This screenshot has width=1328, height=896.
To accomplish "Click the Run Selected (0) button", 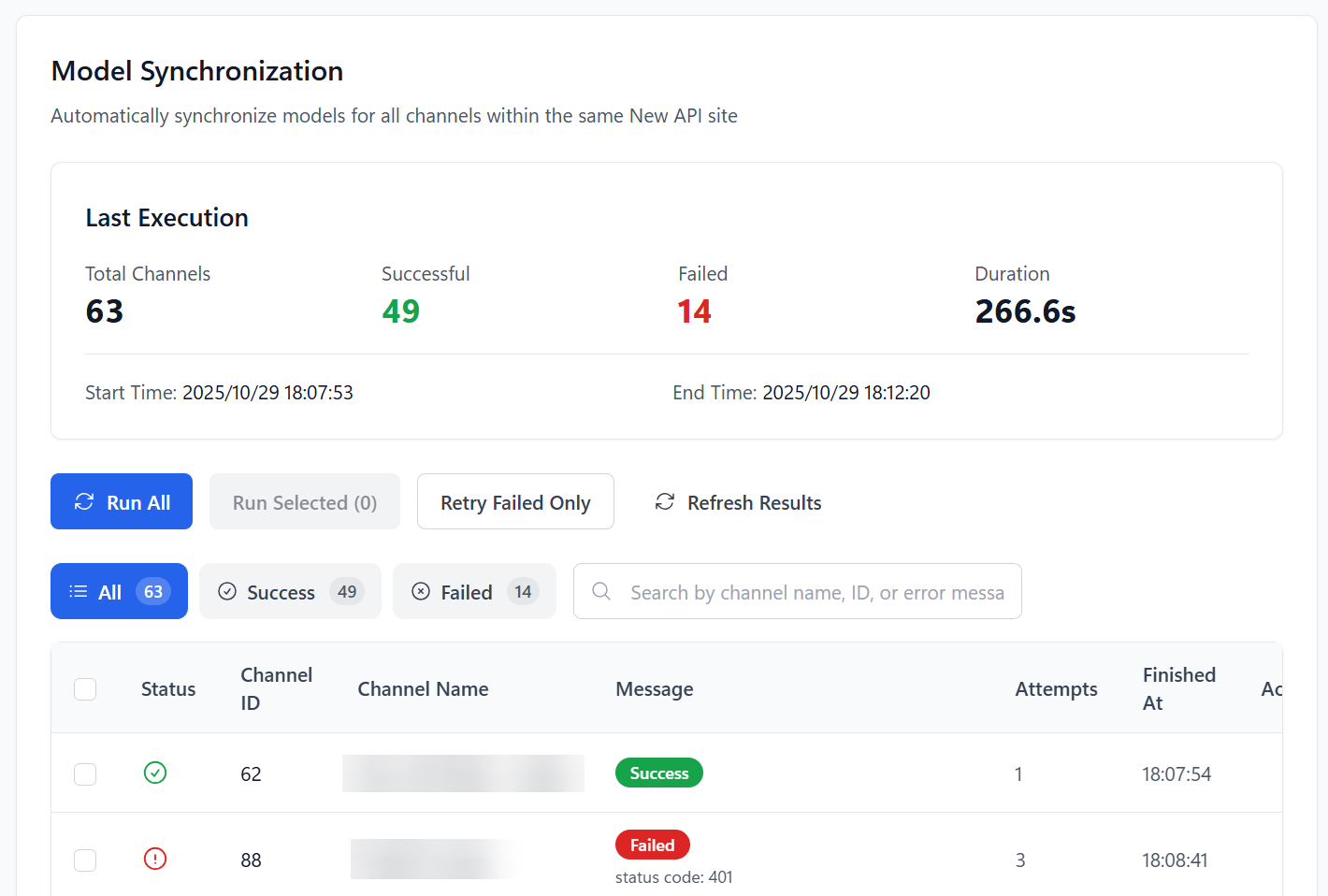I will click(305, 502).
